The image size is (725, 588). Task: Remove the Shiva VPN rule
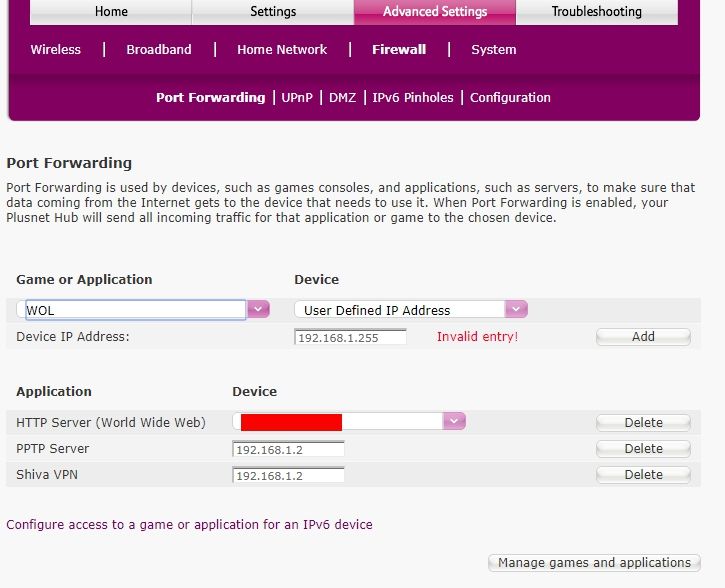(x=643, y=475)
